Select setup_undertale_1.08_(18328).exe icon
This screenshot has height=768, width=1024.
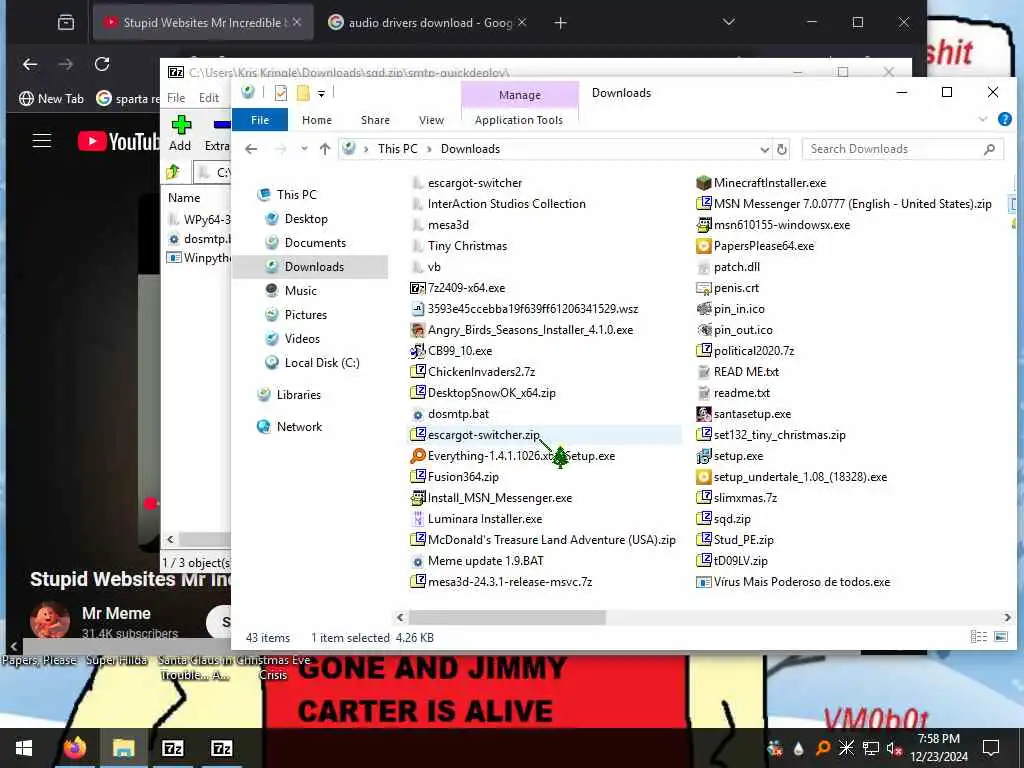pyautogui.click(x=703, y=477)
